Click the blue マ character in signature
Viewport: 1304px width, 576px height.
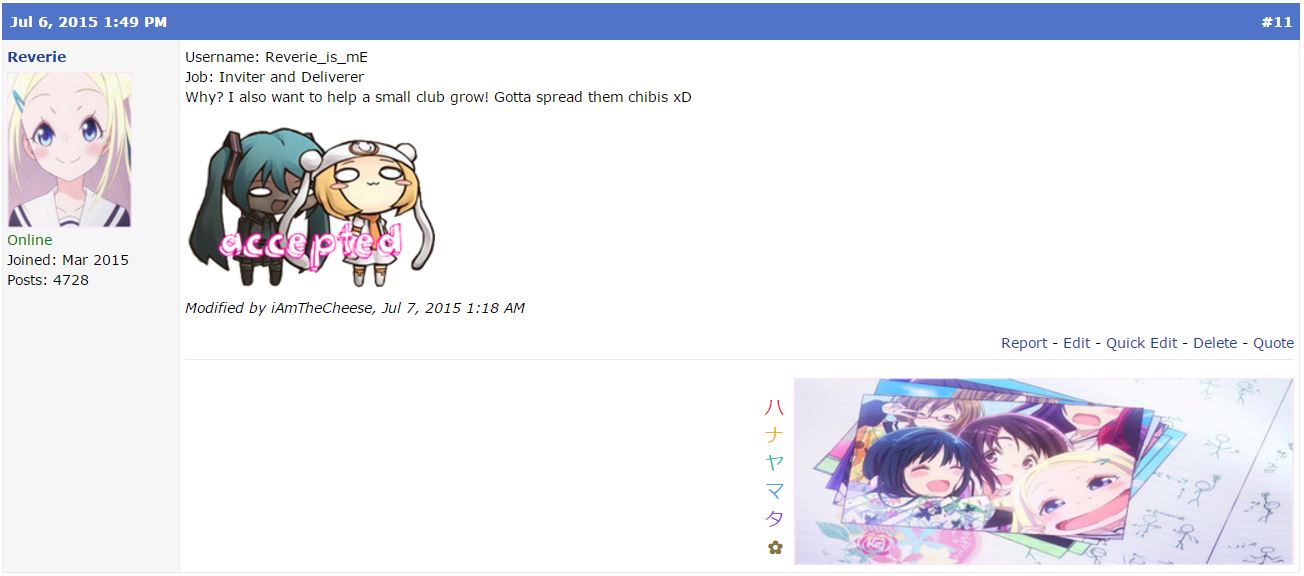click(774, 491)
